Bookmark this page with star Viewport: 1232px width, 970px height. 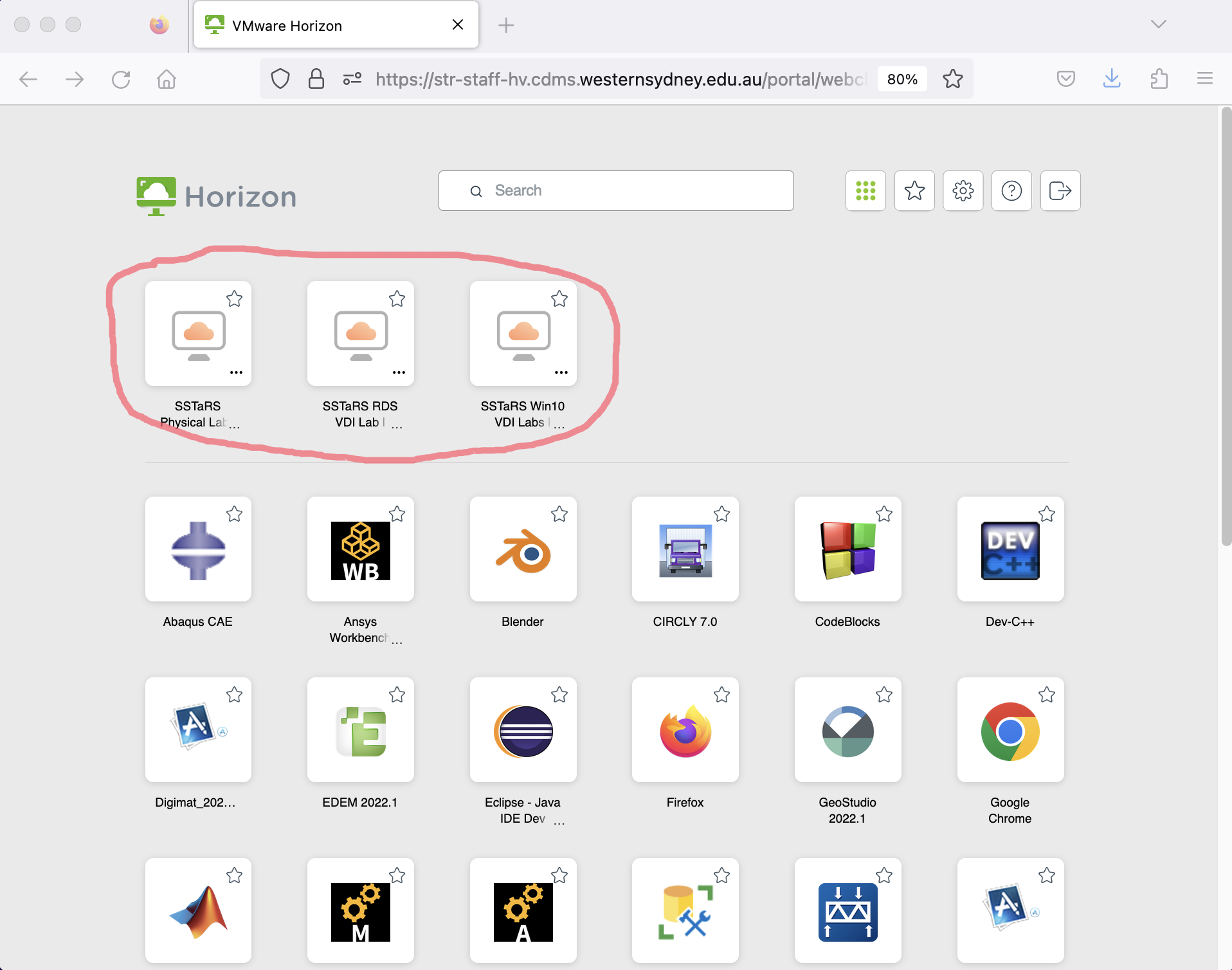click(953, 79)
